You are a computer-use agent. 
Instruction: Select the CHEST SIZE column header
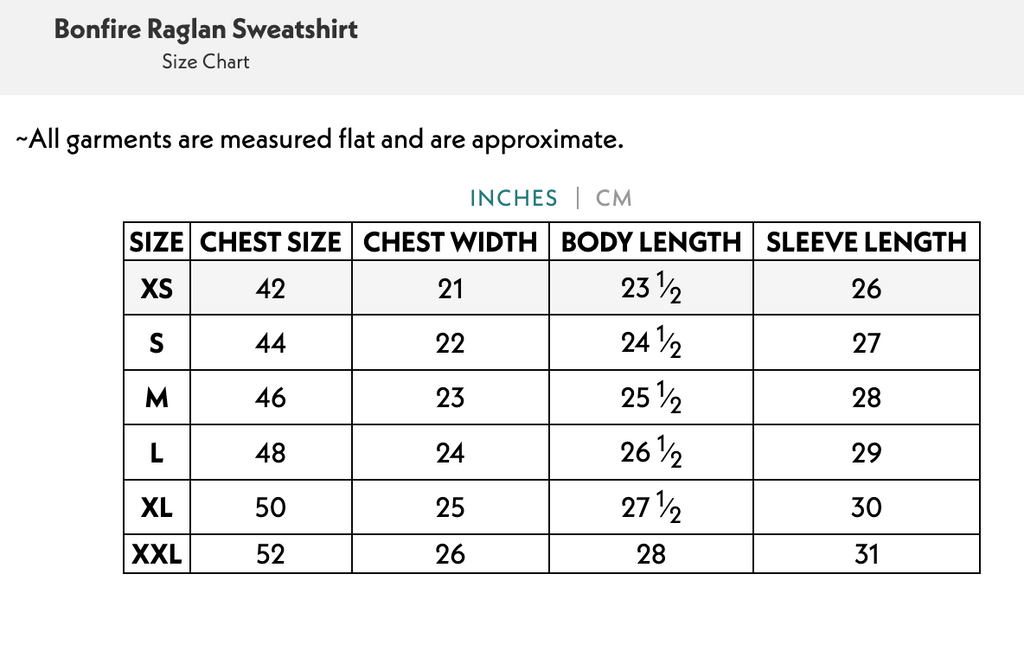(x=270, y=242)
